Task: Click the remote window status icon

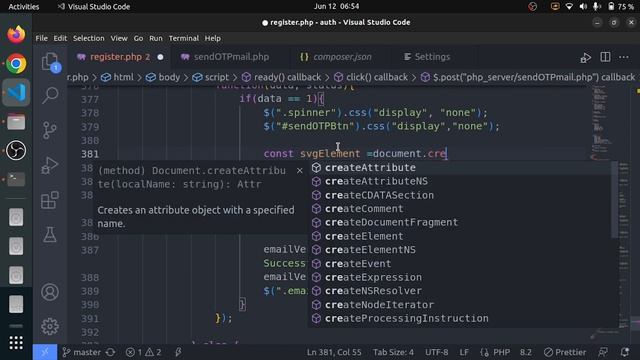Action: 45,352
